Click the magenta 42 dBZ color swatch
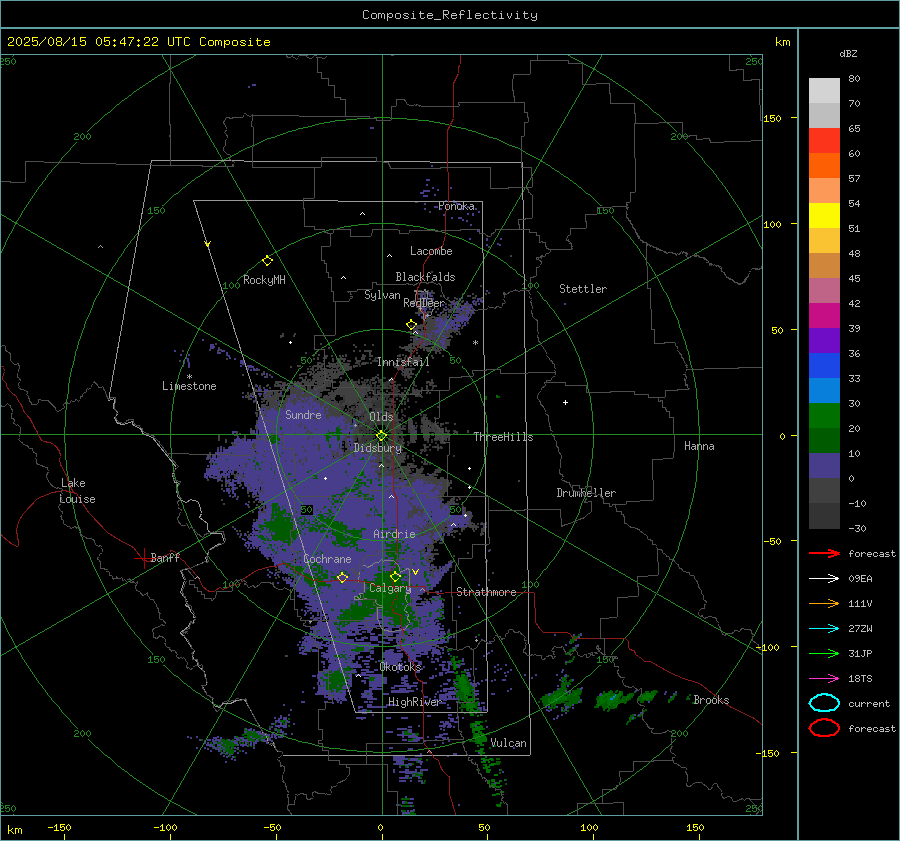Screen dimensions: 900x841 point(824,315)
